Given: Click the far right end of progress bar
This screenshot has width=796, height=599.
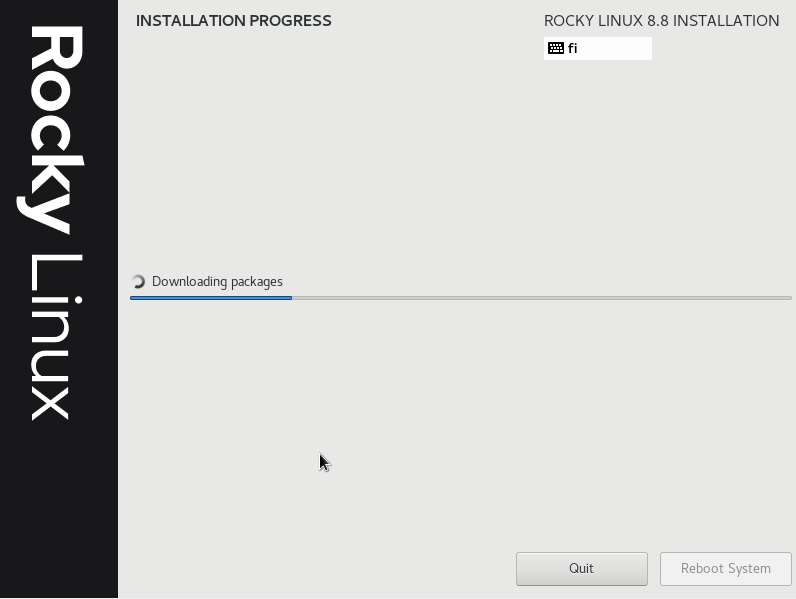Looking at the screenshot, I should point(788,298).
